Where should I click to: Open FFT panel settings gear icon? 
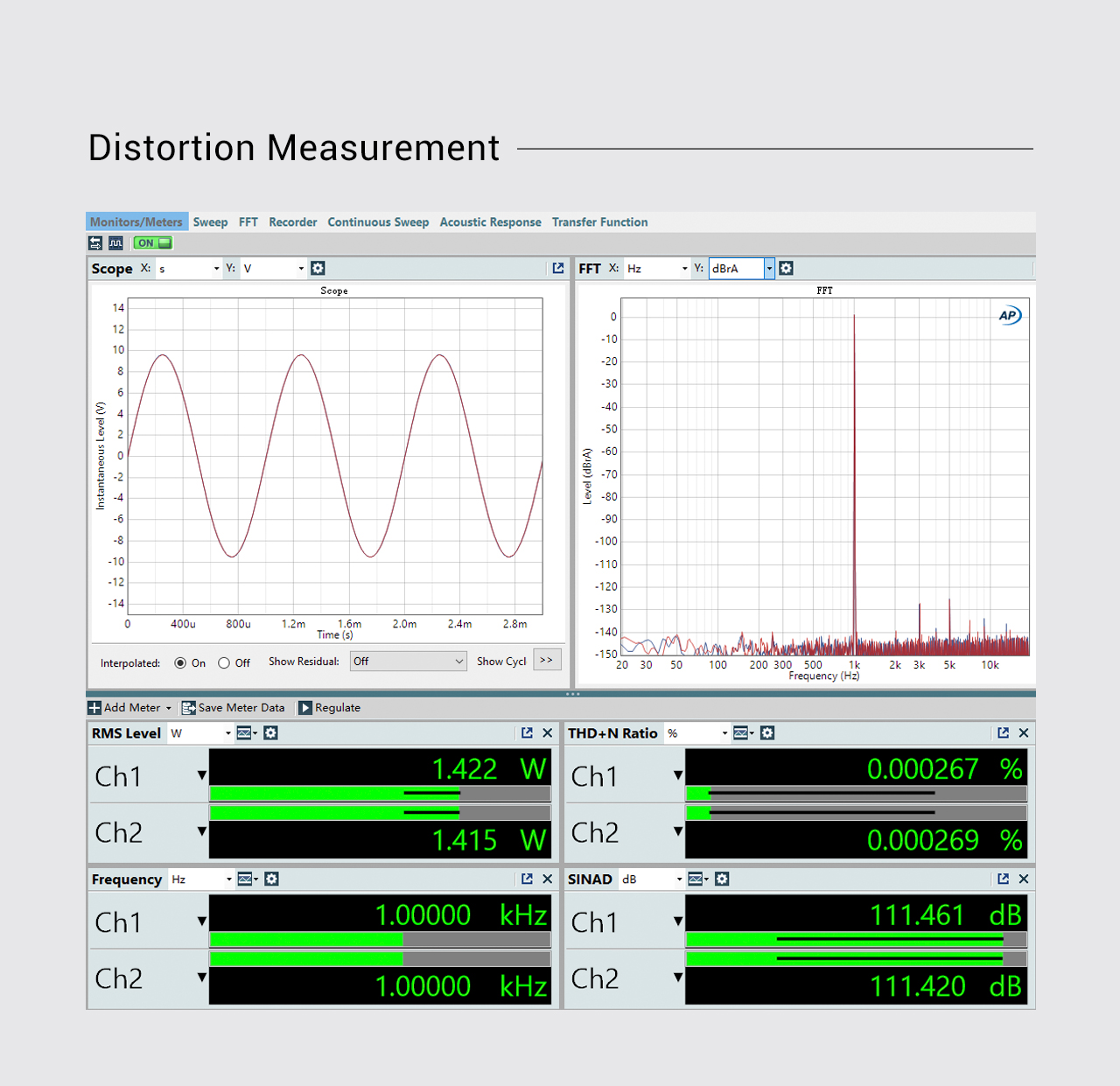click(x=787, y=269)
